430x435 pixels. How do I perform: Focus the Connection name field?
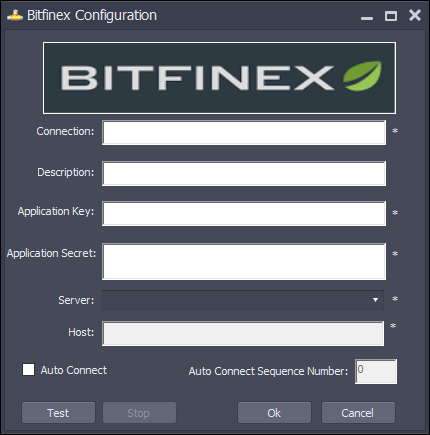point(244,133)
